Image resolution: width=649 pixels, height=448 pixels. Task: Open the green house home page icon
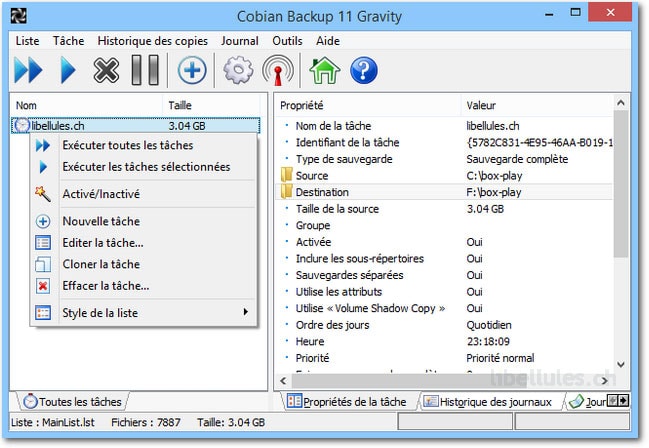(325, 70)
